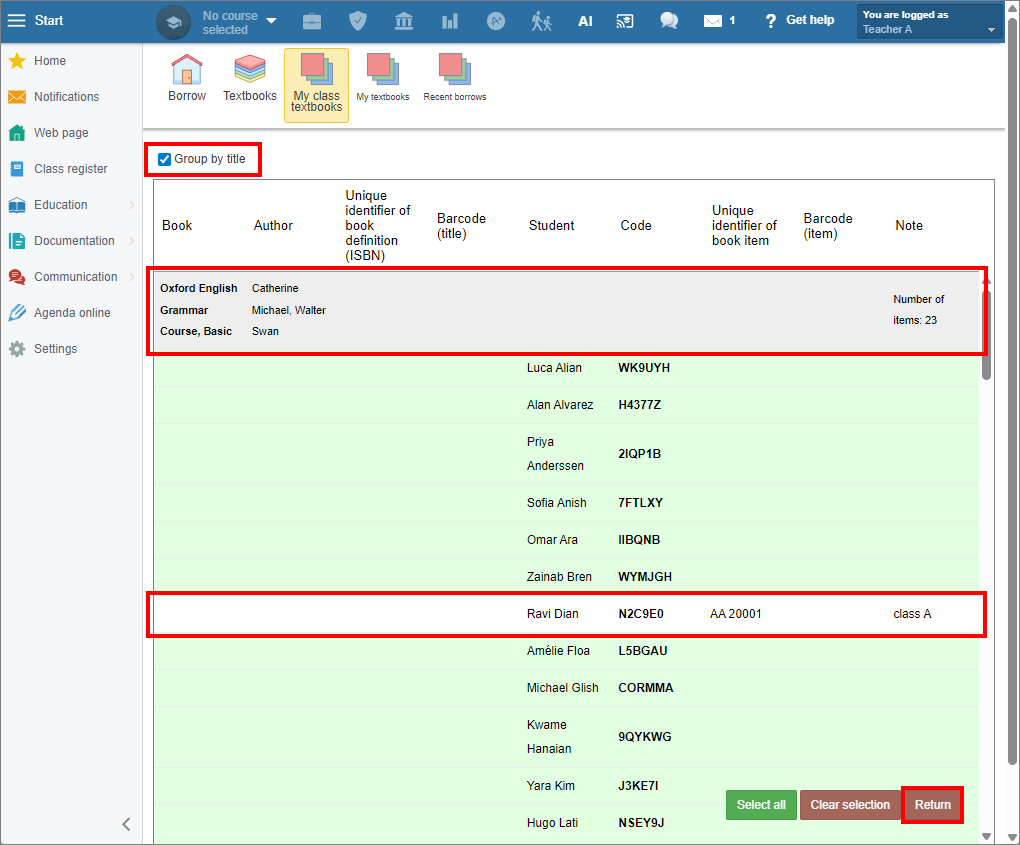Open the chat bubbles icon
Image resolution: width=1020 pixels, height=845 pixels.
[x=669, y=21]
